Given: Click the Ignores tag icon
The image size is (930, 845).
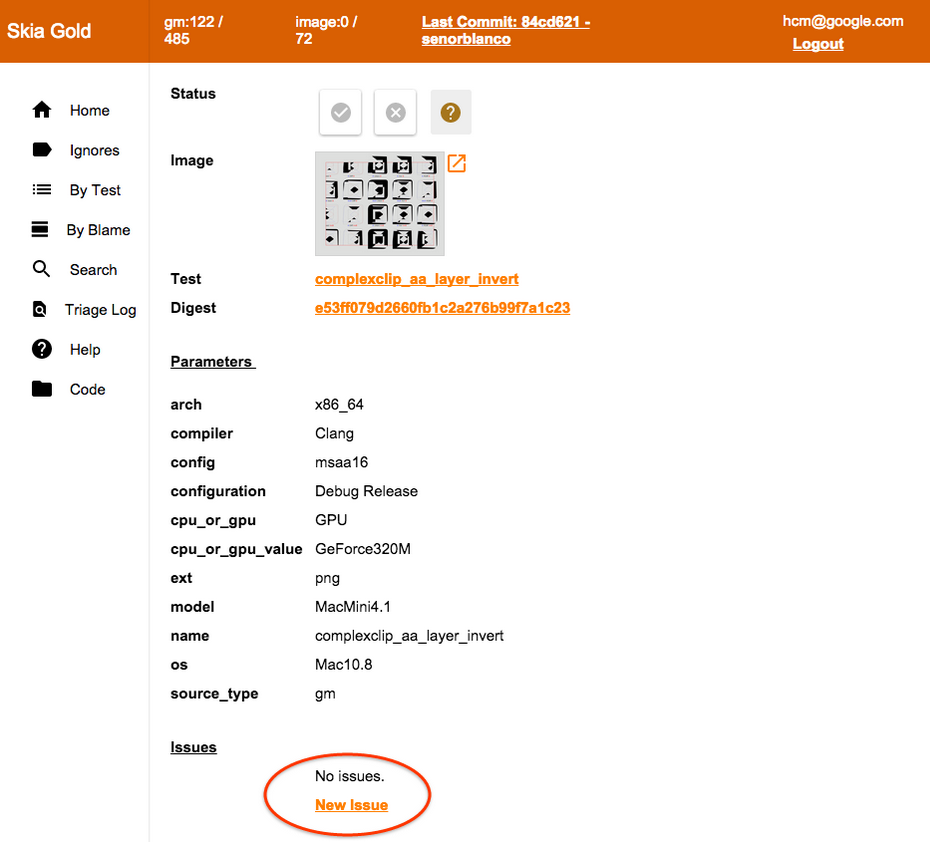Looking at the screenshot, I should pos(42,150).
